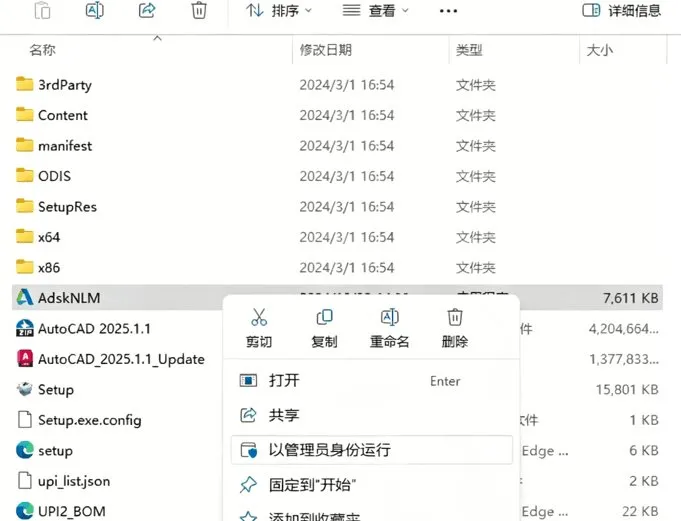The width and height of the screenshot is (681, 521).
Task: Choose 以管理员身份运行 from context menu
Action: tap(372, 450)
